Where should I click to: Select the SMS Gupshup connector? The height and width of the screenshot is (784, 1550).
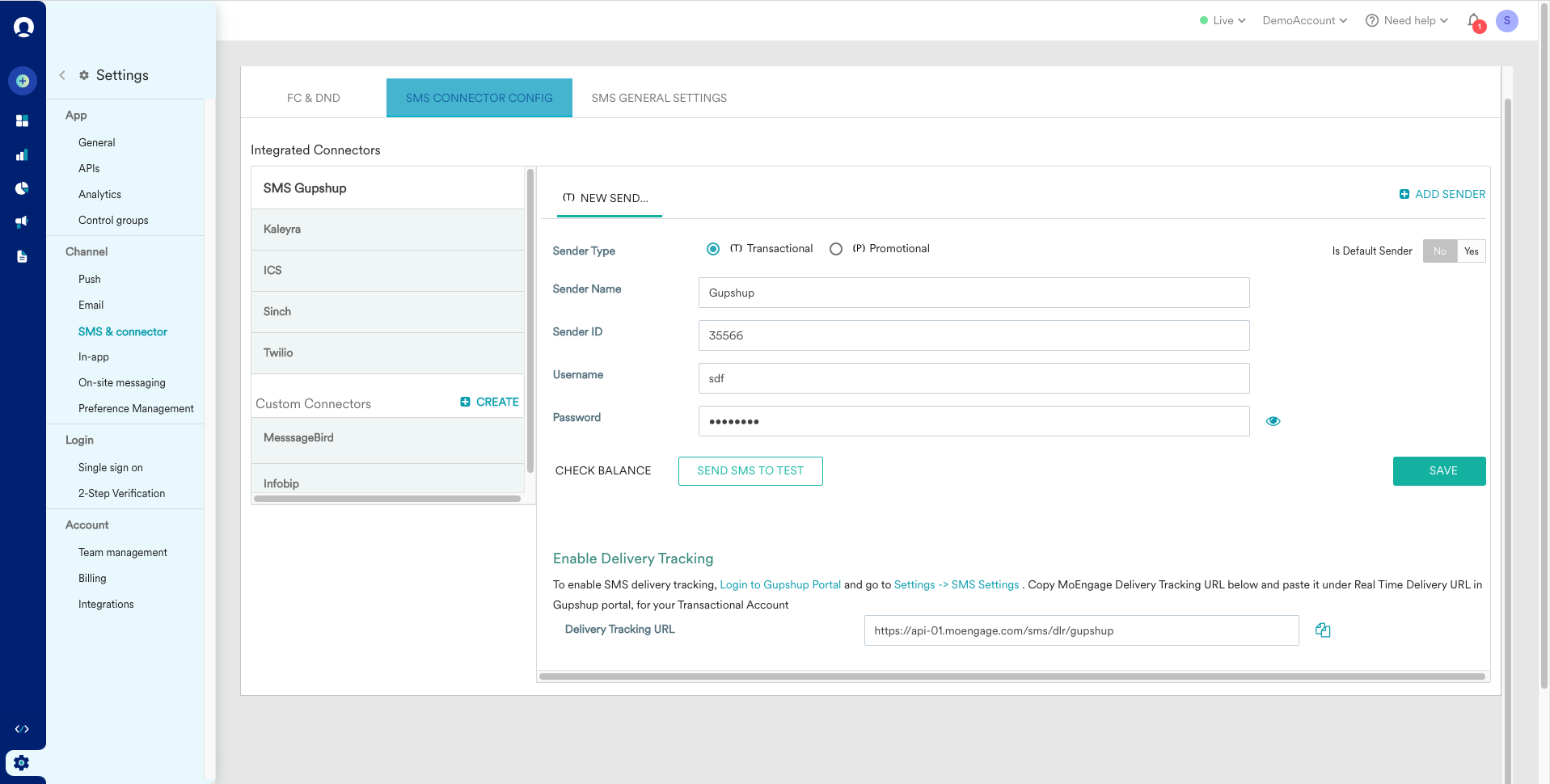click(388, 188)
